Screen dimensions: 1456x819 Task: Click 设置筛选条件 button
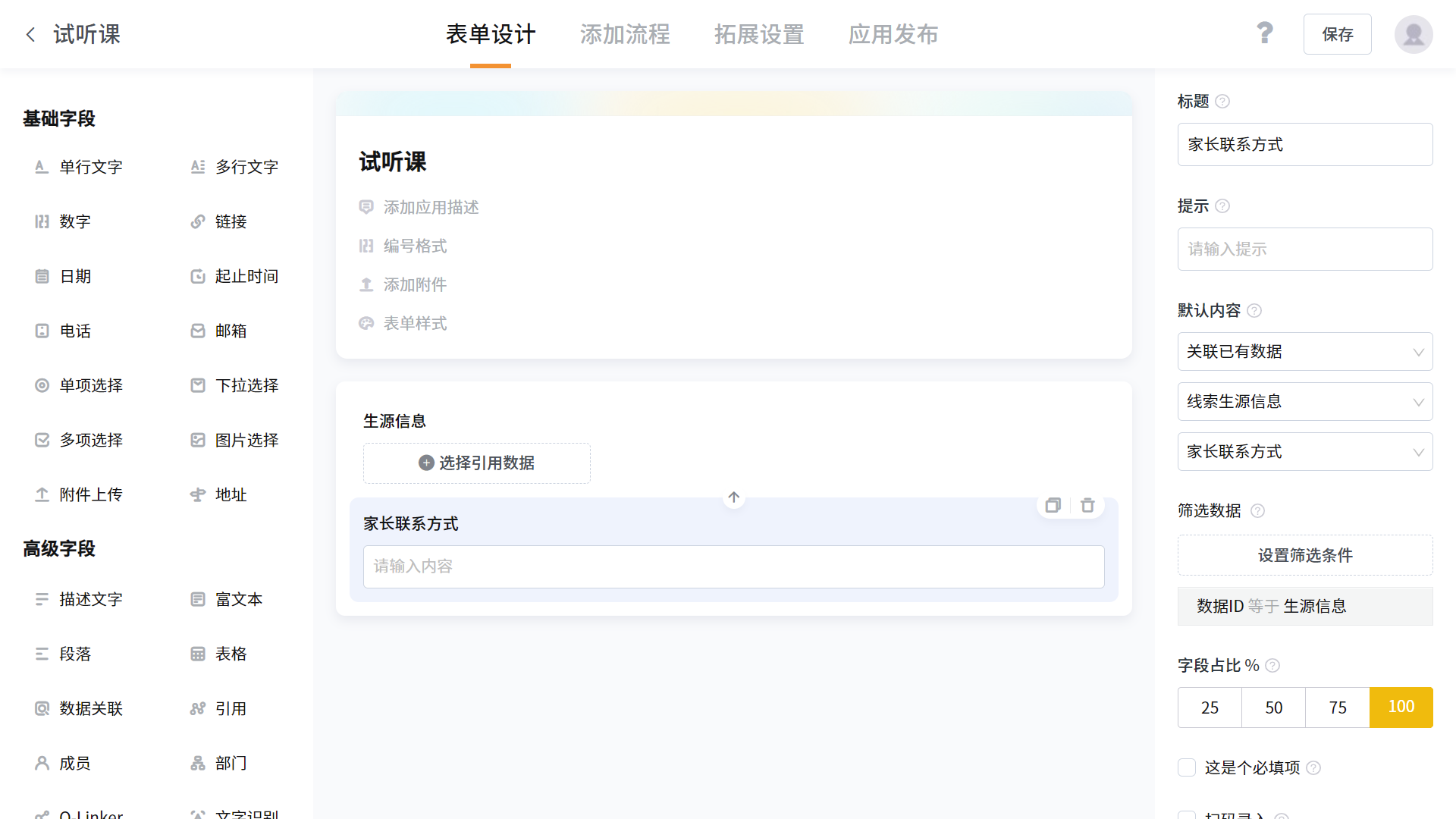click(x=1304, y=555)
